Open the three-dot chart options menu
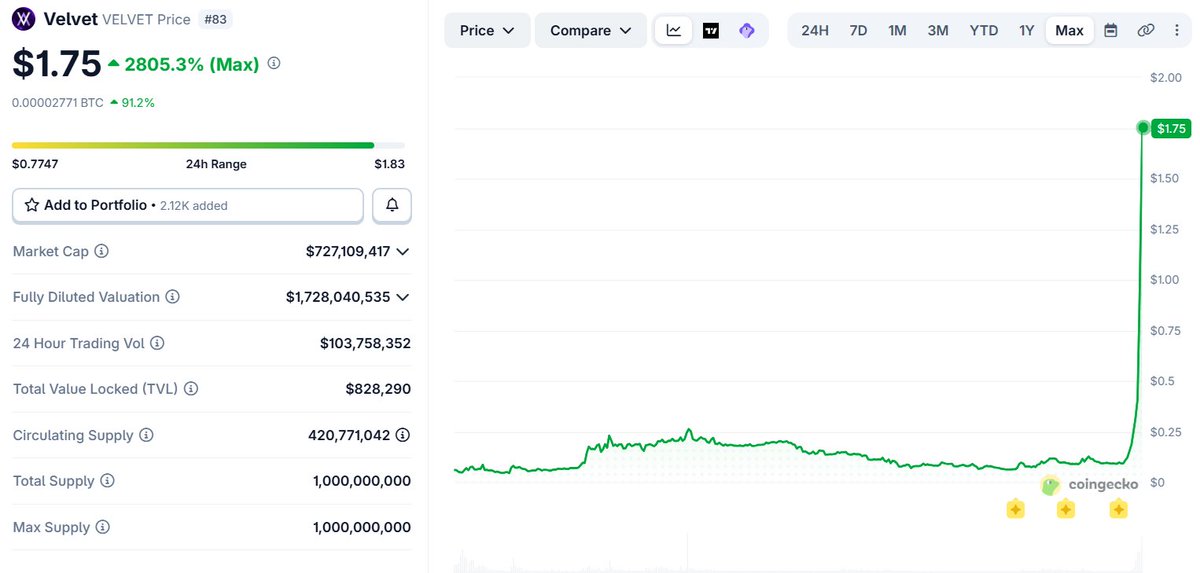Screen dimensions: 1200x573 pyautogui.click(x=1176, y=30)
